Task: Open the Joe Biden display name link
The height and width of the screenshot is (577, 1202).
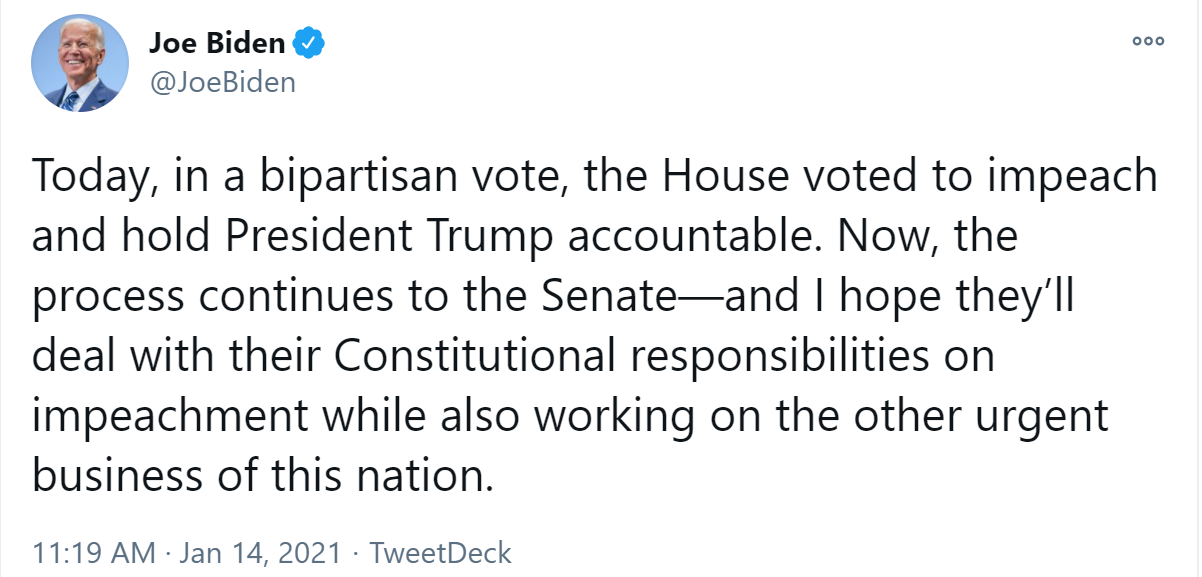Action: [218, 43]
